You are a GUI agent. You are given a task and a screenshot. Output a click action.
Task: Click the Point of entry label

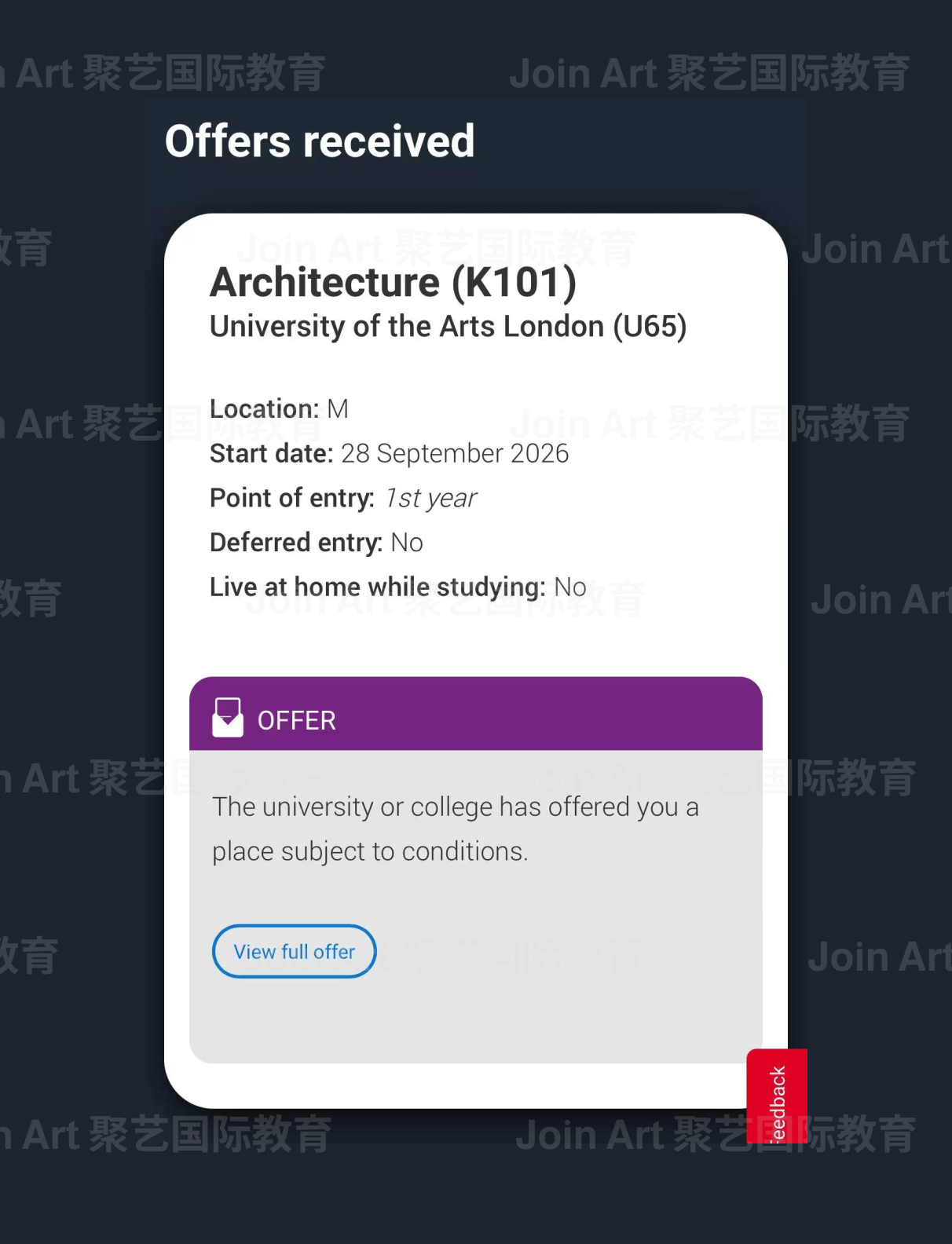(292, 499)
